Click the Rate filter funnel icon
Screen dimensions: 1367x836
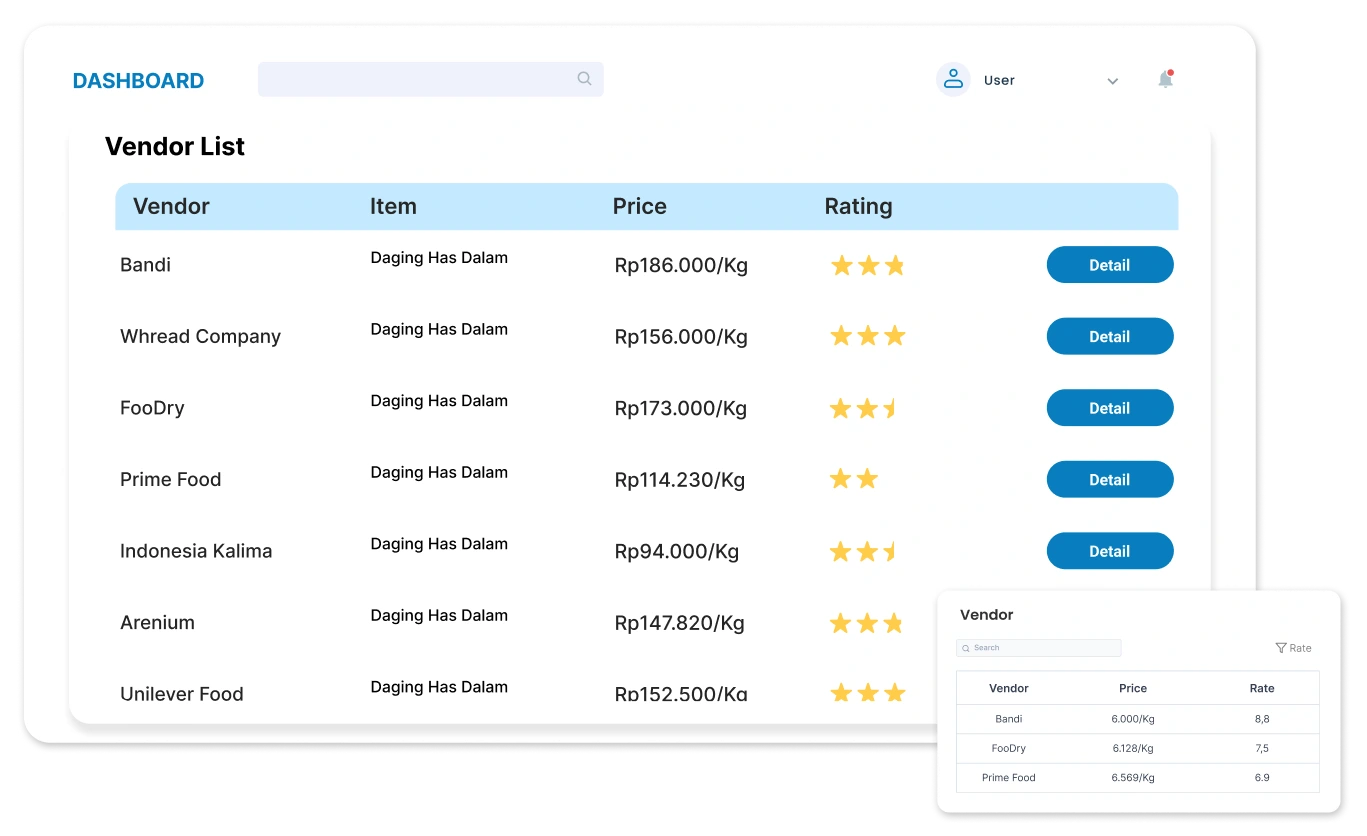click(1281, 648)
